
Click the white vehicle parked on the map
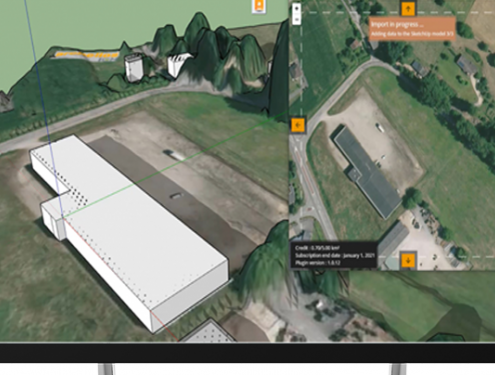[379, 127]
